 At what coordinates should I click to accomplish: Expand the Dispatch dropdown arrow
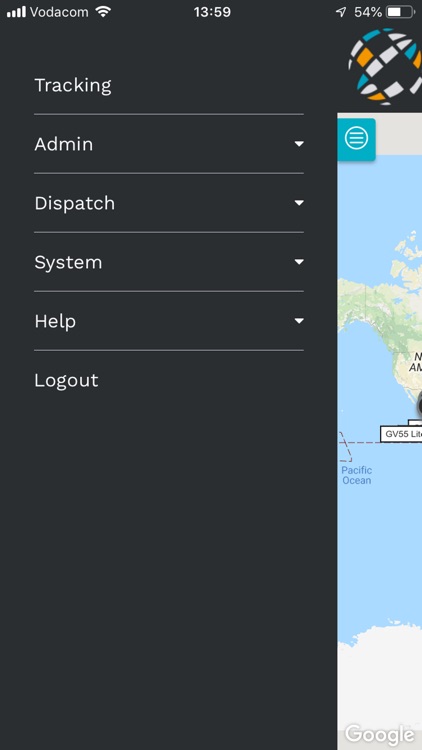coord(299,203)
